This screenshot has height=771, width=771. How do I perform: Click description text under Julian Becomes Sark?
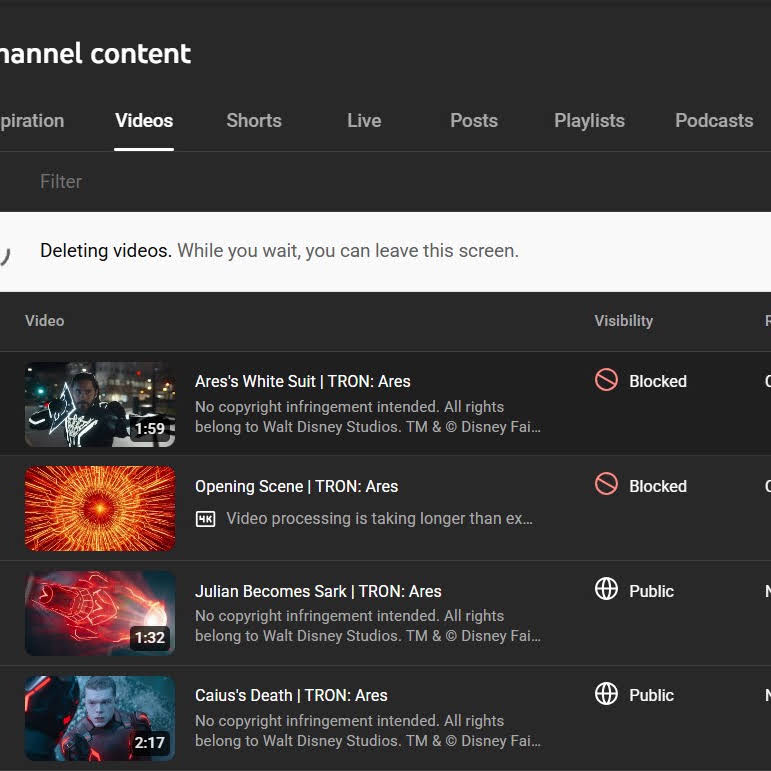coord(368,626)
